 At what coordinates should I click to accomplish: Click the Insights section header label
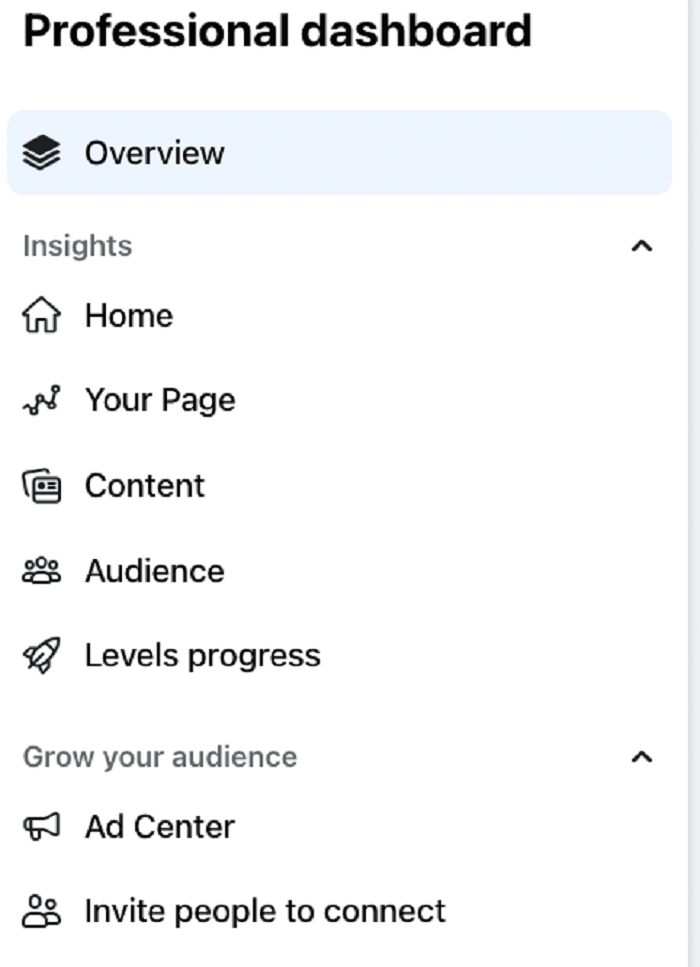click(77, 246)
